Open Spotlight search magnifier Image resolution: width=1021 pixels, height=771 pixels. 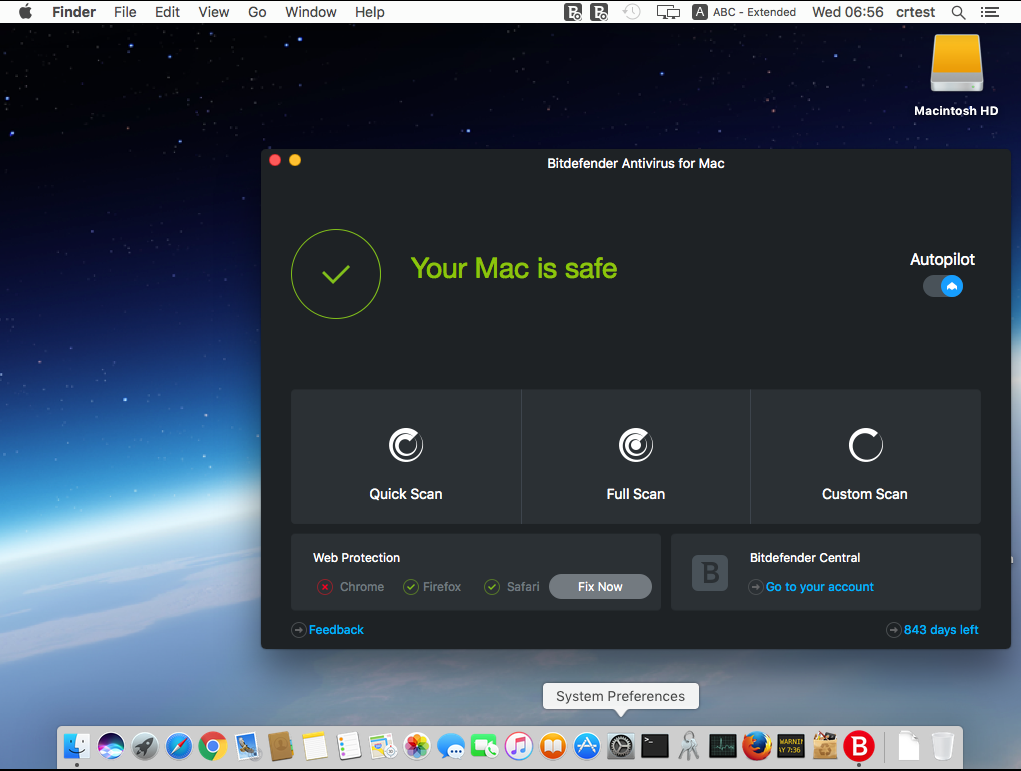point(958,12)
